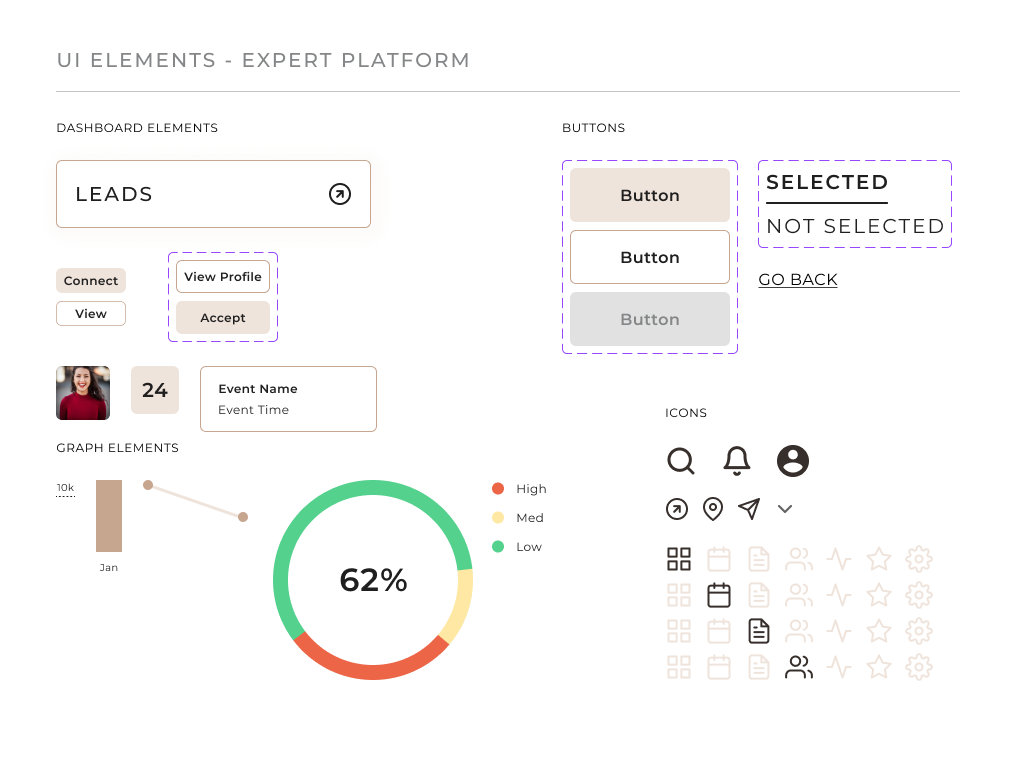
Task: Click the Low legend dot in the chart
Action: [x=497, y=547]
